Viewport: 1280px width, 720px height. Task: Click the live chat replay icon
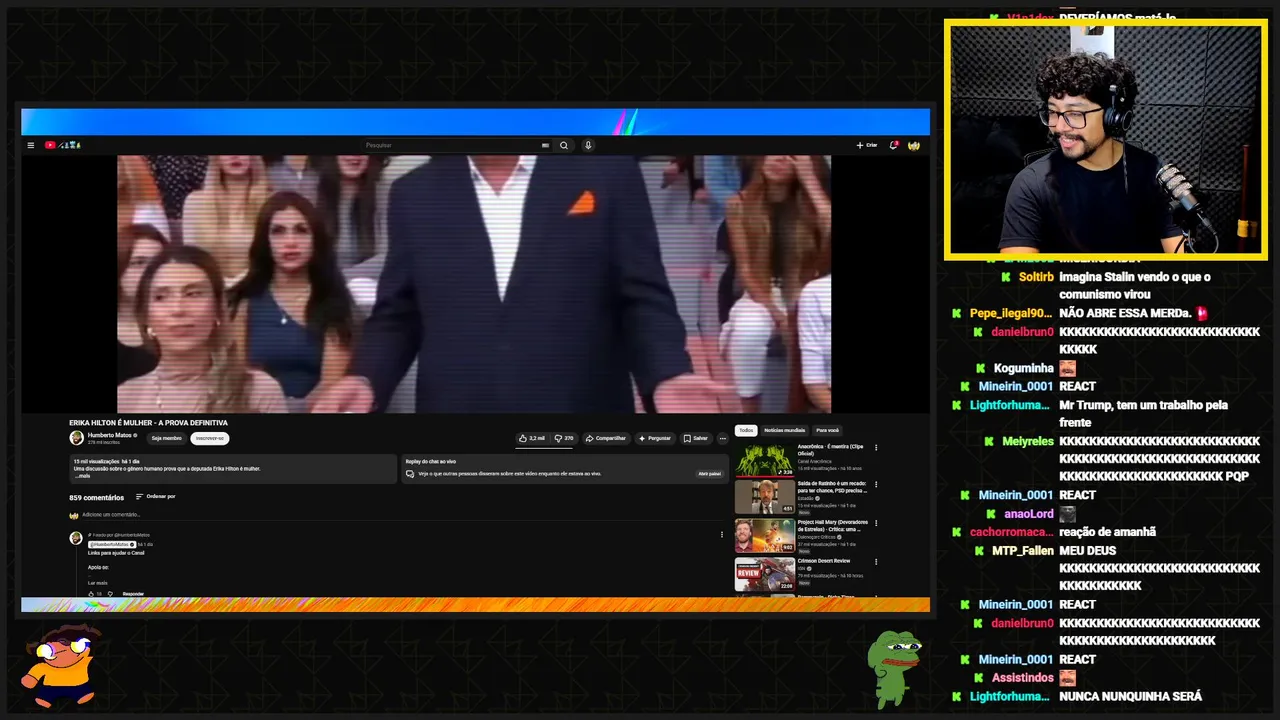tap(410, 474)
